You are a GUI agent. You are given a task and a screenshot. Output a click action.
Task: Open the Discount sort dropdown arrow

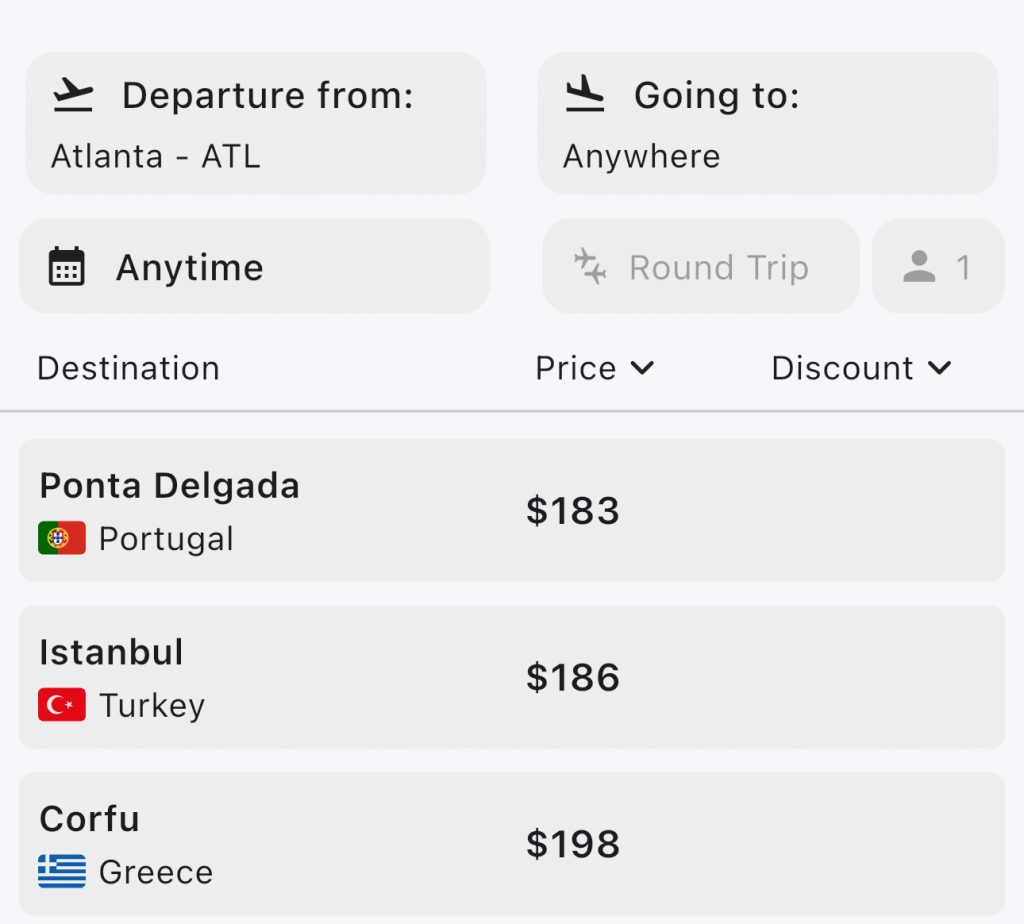pos(939,368)
